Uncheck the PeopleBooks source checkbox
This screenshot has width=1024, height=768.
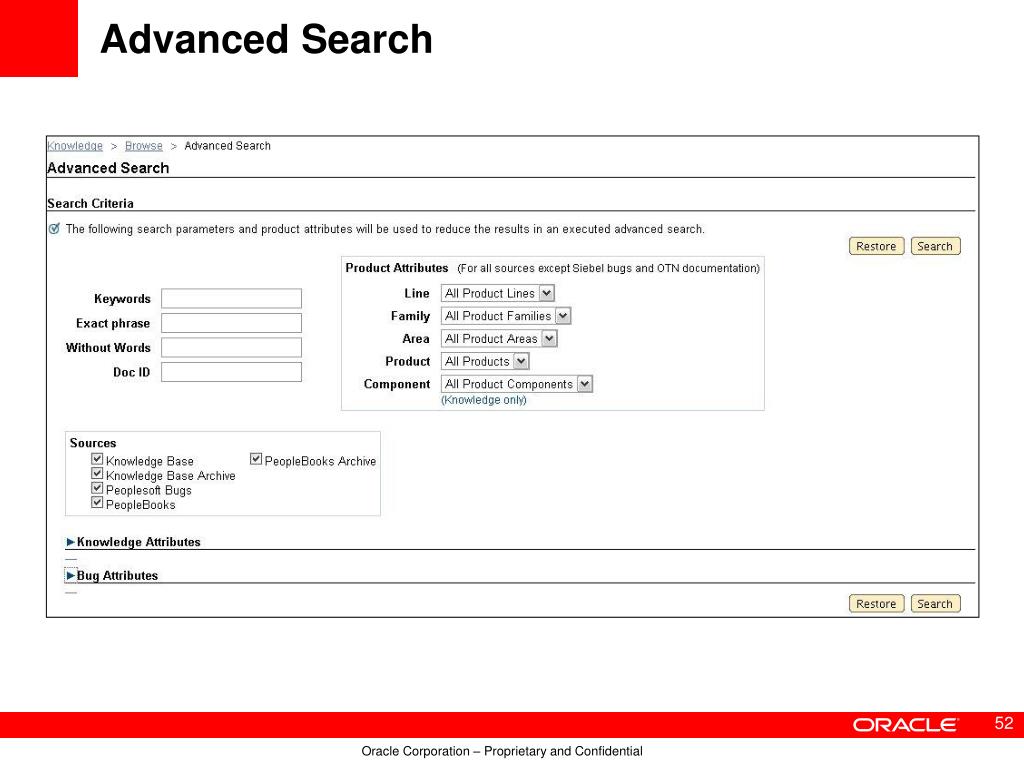[97, 502]
